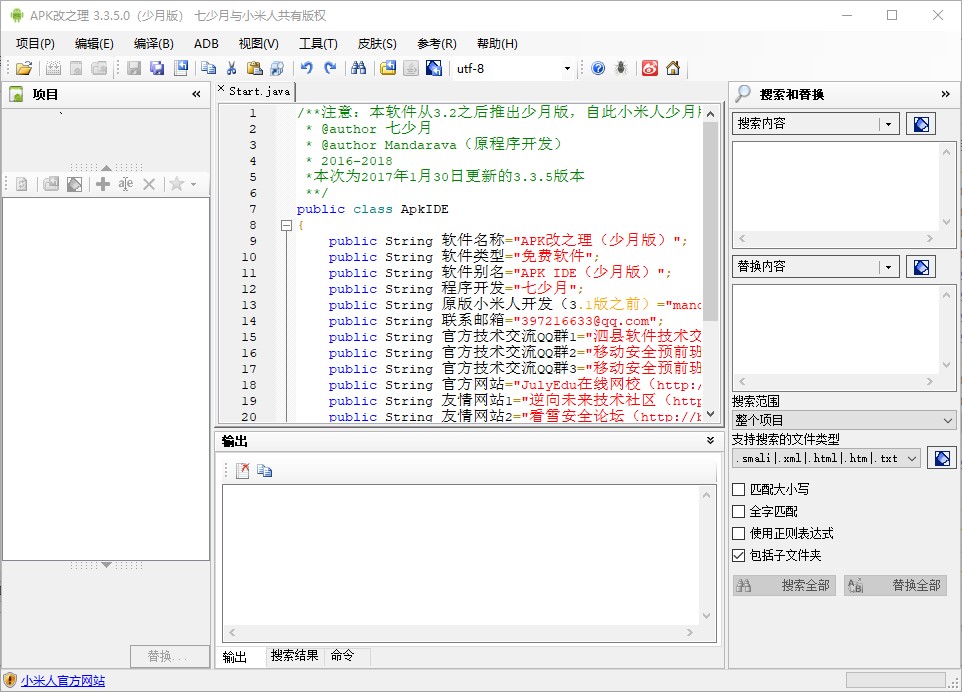This screenshot has height=692, width=962.
Task: Collapse the 输出 panel with double chevron
Action: coord(710,440)
